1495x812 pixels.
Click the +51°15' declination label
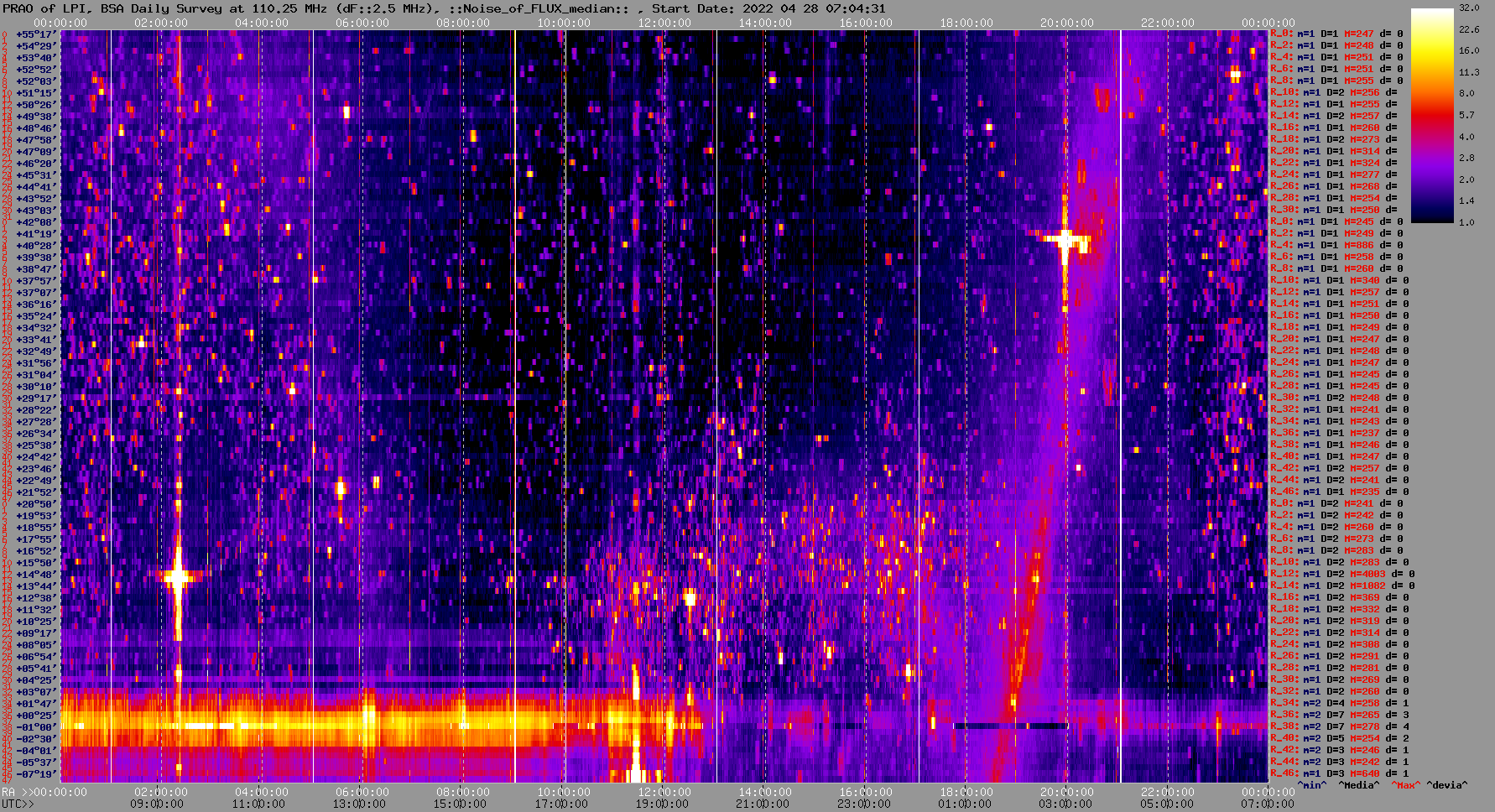point(36,93)
